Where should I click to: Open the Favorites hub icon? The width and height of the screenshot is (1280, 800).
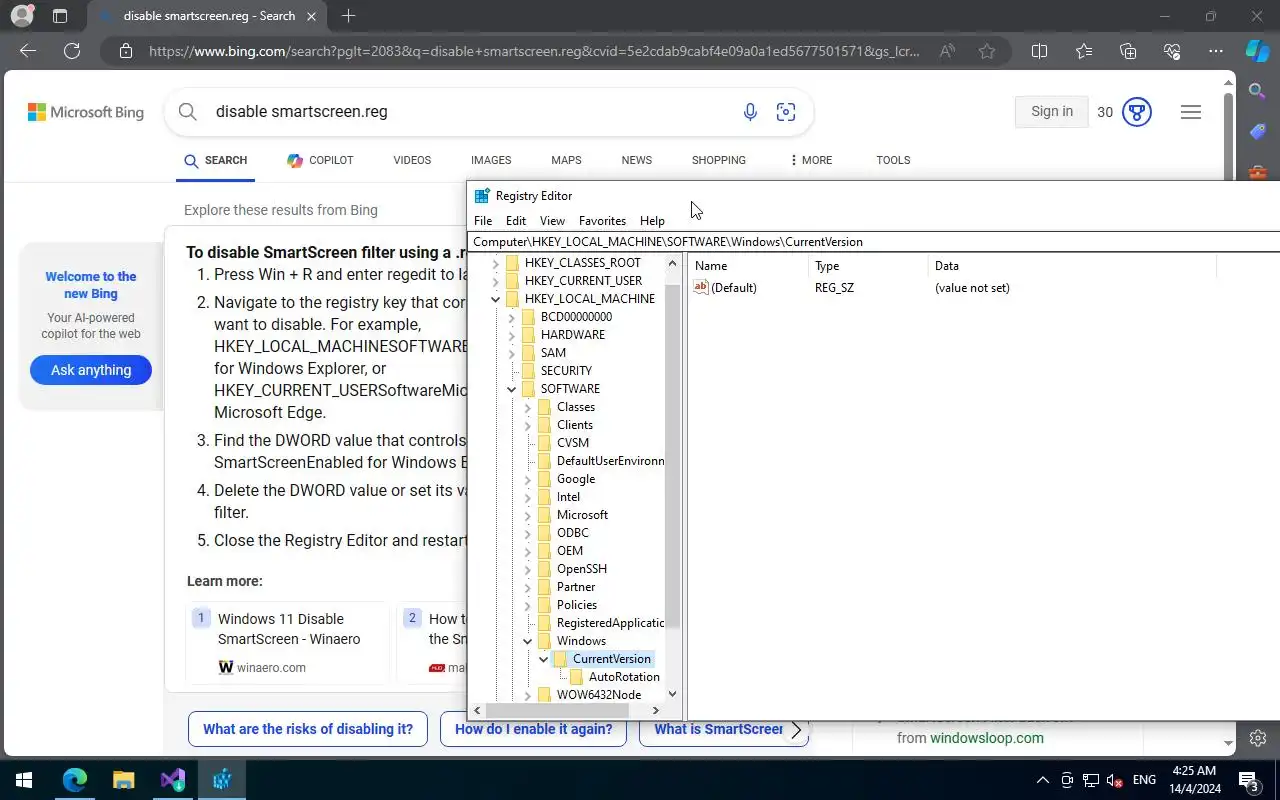click(x=1084, y=51)
